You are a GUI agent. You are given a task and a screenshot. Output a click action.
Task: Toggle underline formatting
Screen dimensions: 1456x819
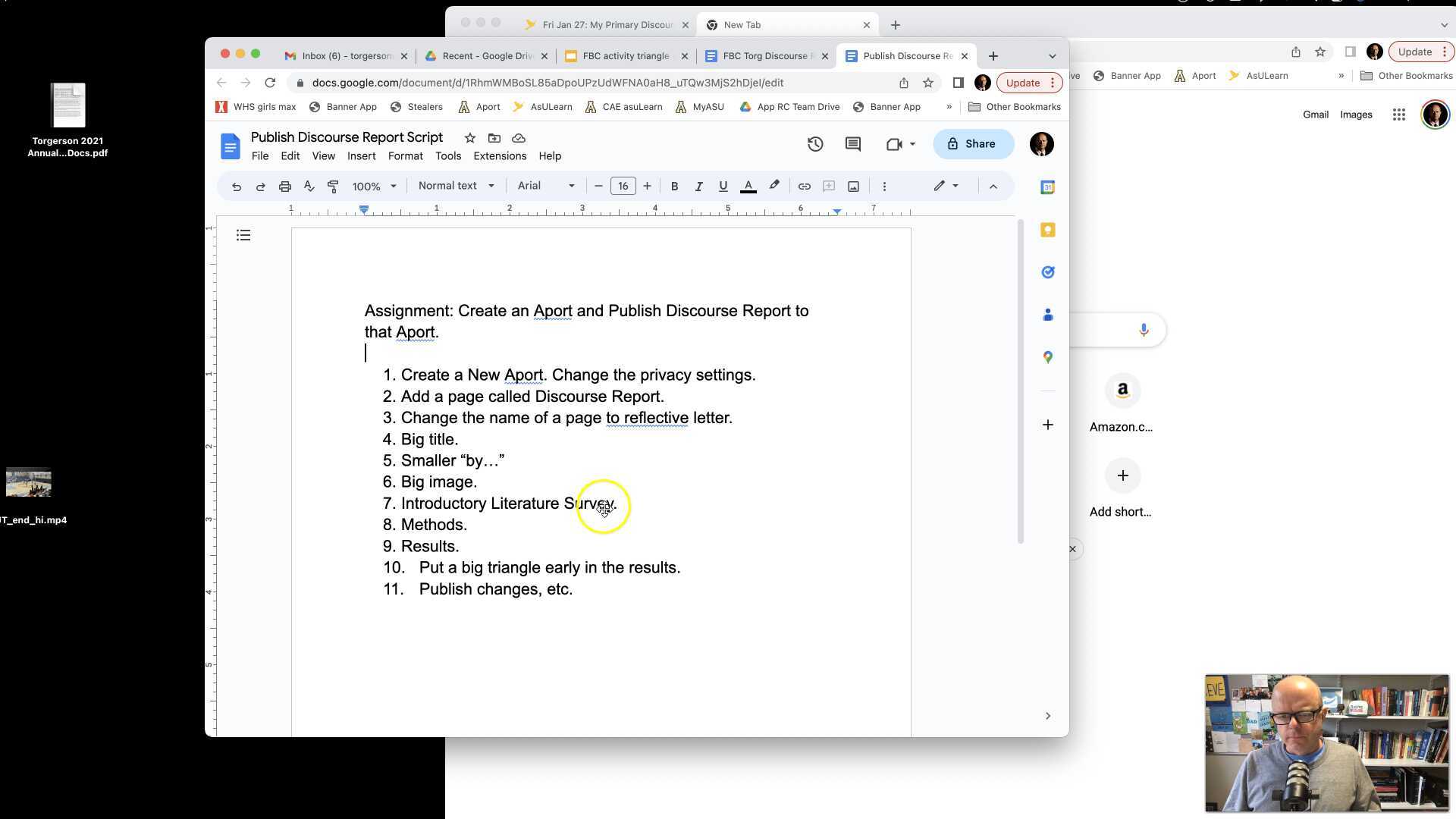pos(723,186)
